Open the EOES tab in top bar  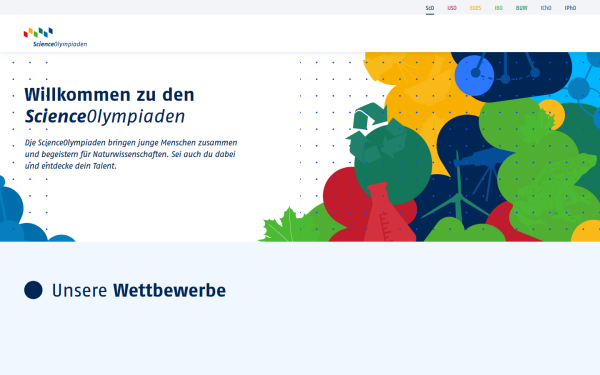coord(475,8)
